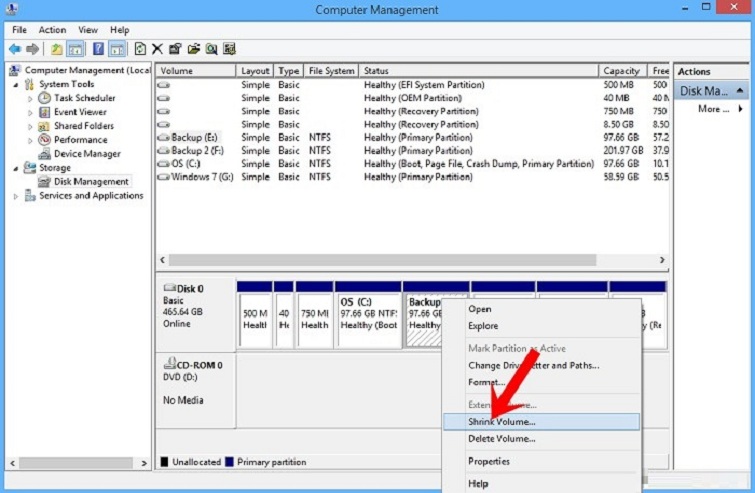Viewport: 755px width, 493px height.
Task: Click the Up One Level folder icon
Action: [x=57, y=48]
